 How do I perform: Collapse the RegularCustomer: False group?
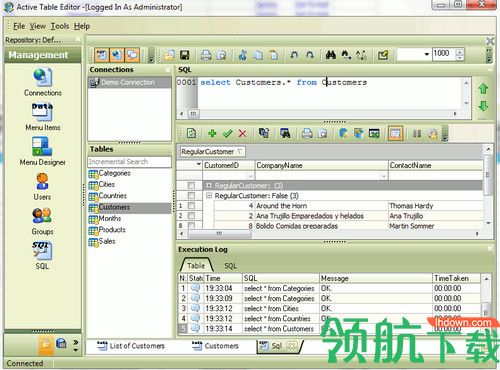click(209, 195)
